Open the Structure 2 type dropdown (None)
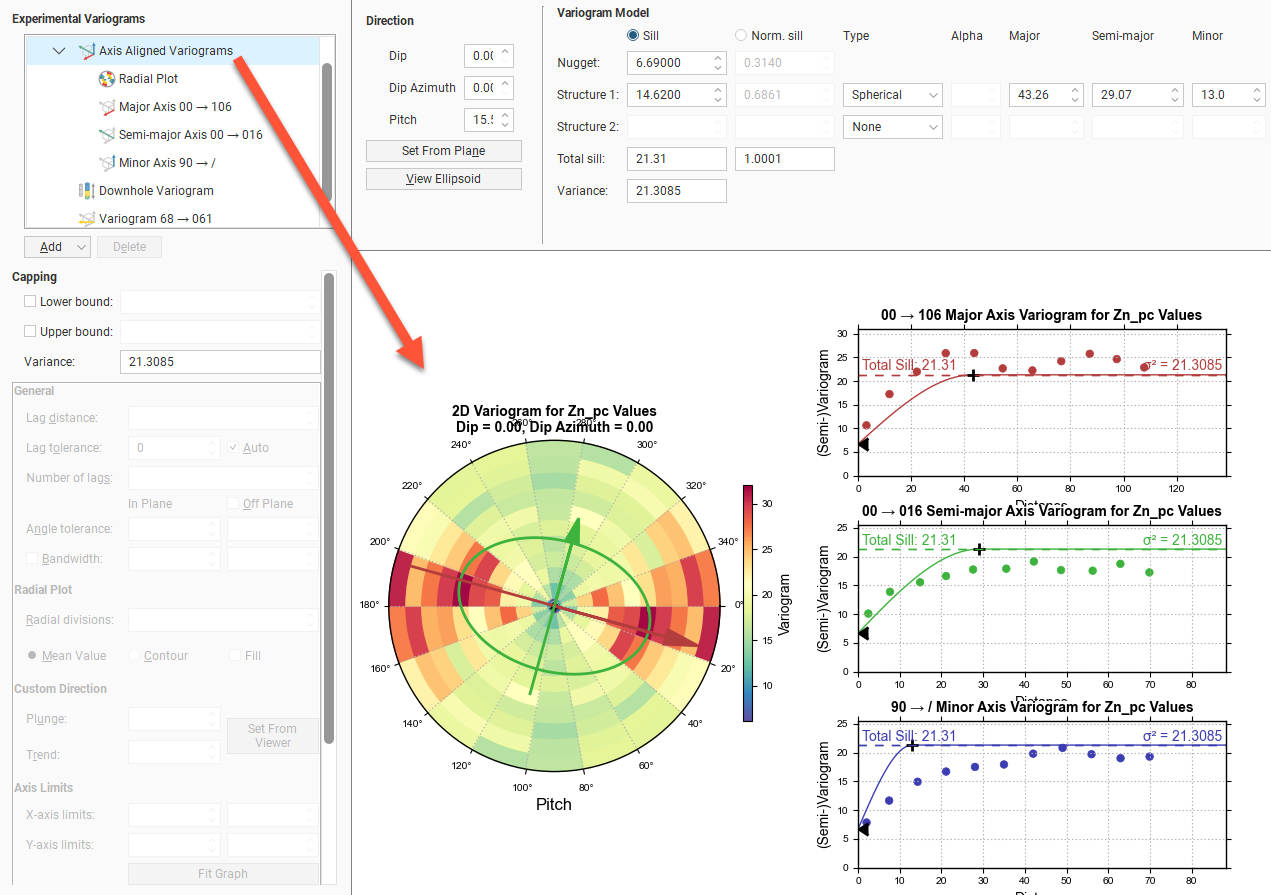This screenshot has height=895, width=1271. pyautogui.click(x=892, y=127)
